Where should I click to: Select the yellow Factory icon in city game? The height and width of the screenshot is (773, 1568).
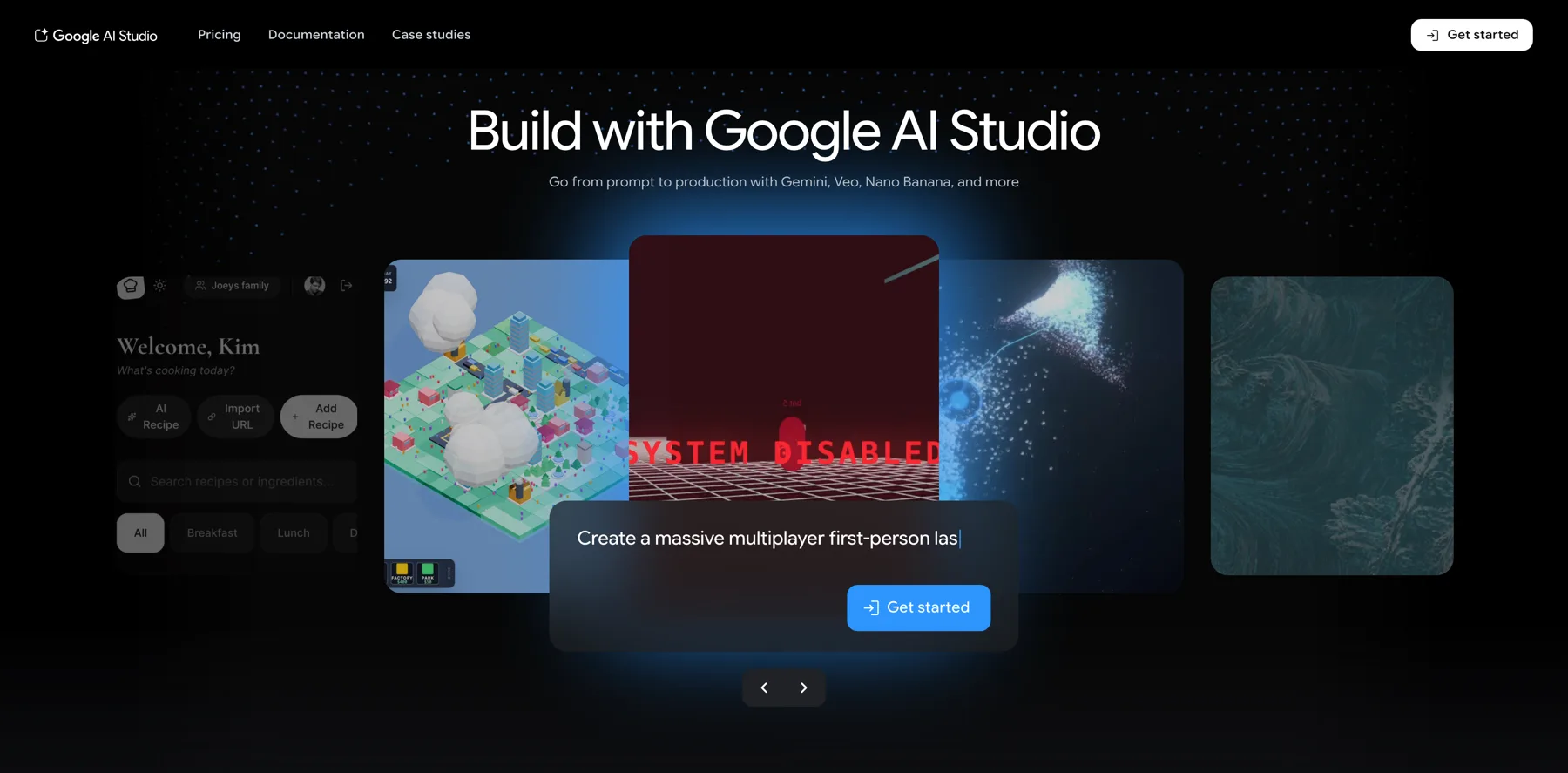(402, 573)
